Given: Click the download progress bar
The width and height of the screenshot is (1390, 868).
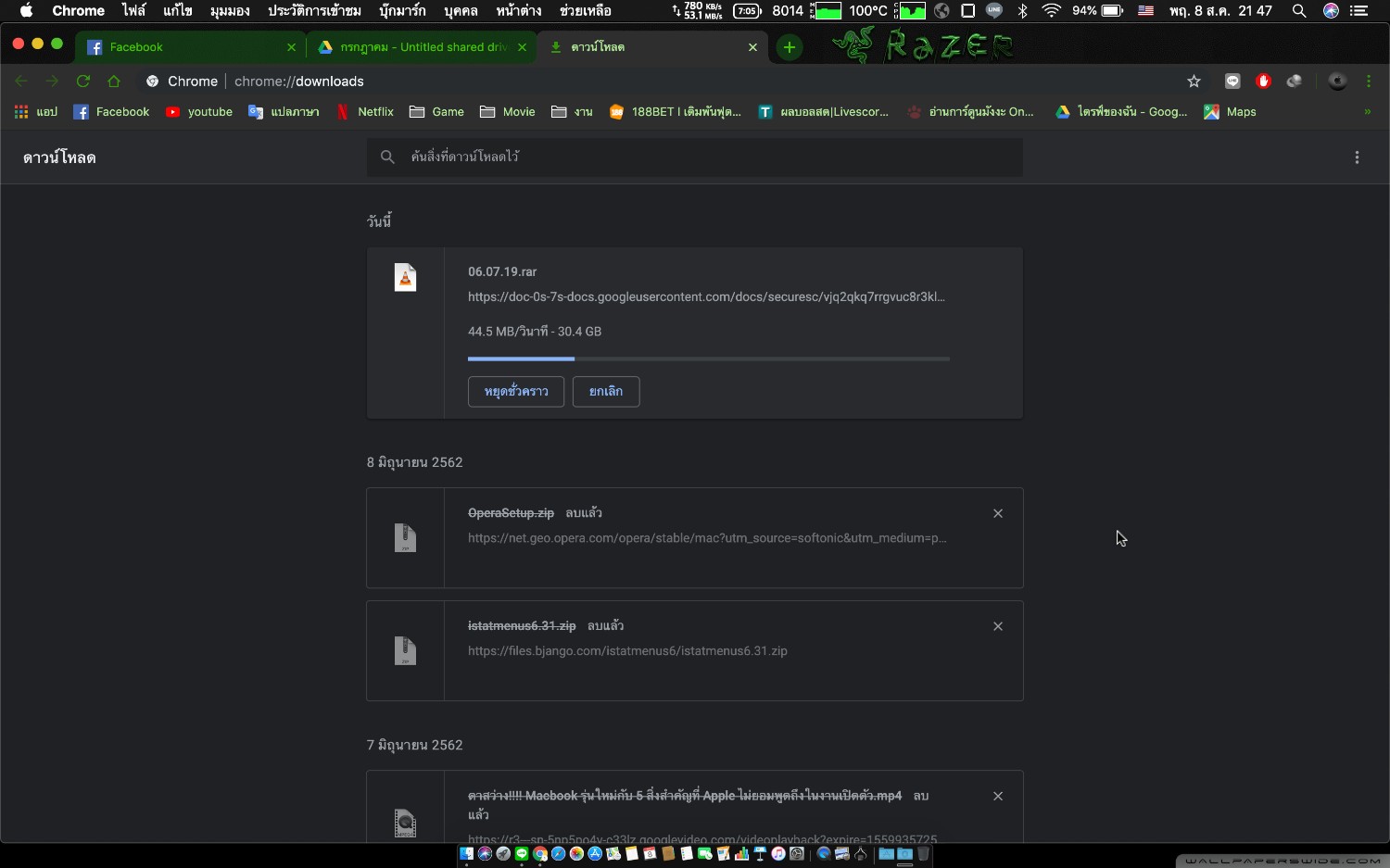Looking at the screenshot, I should click(708, 359).
